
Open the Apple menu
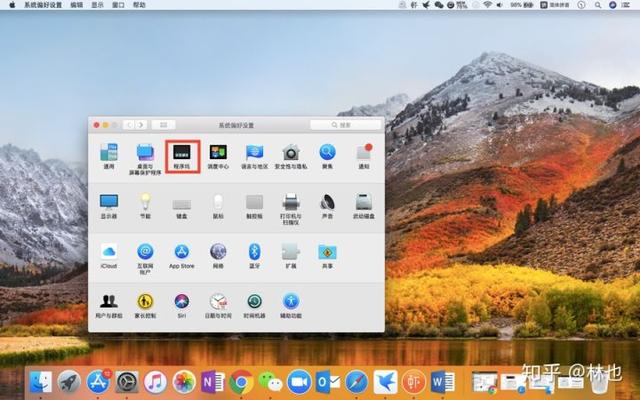(x=12, y=5)
